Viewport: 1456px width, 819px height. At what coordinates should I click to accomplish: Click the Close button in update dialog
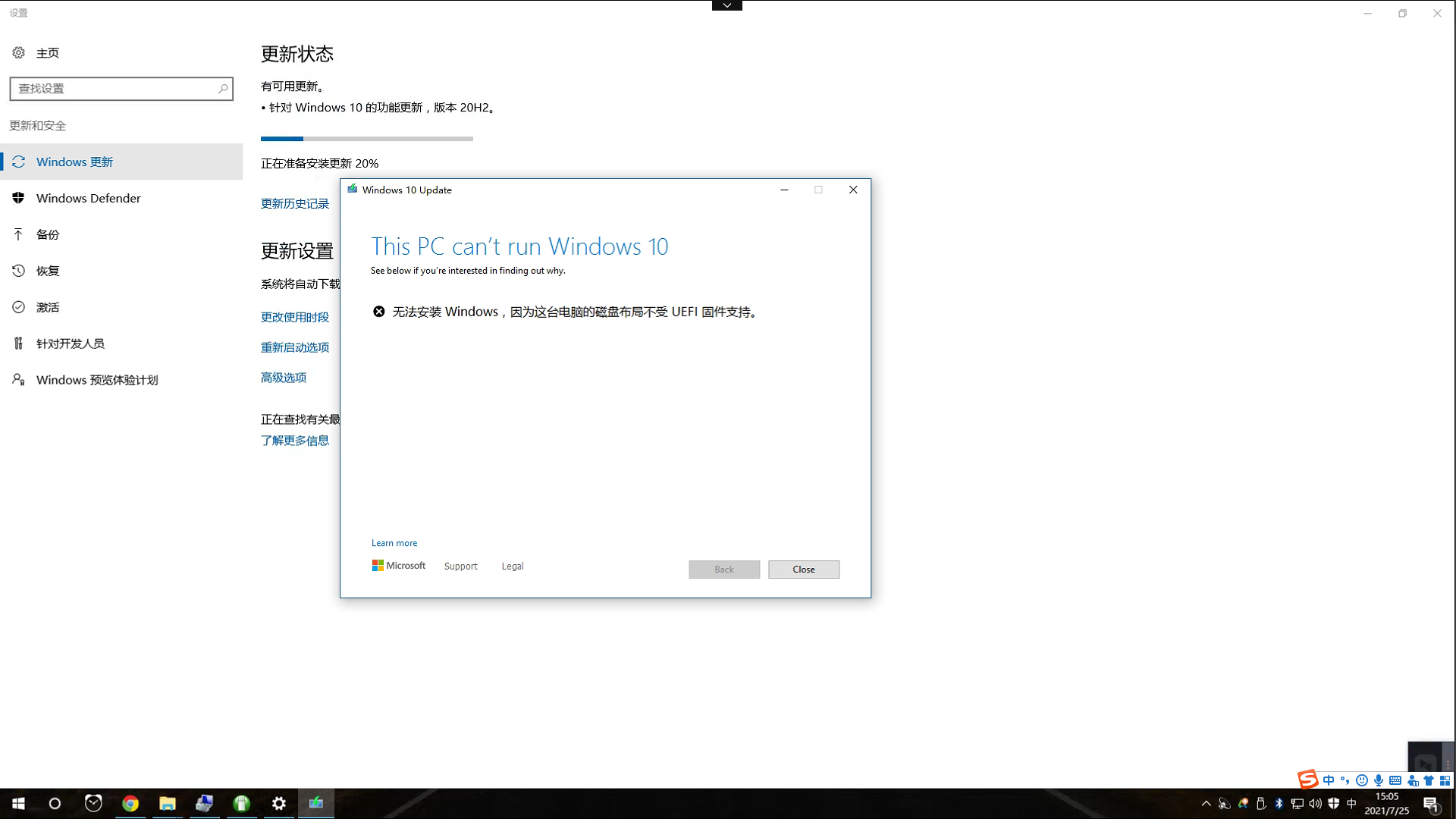click(804, 570)
